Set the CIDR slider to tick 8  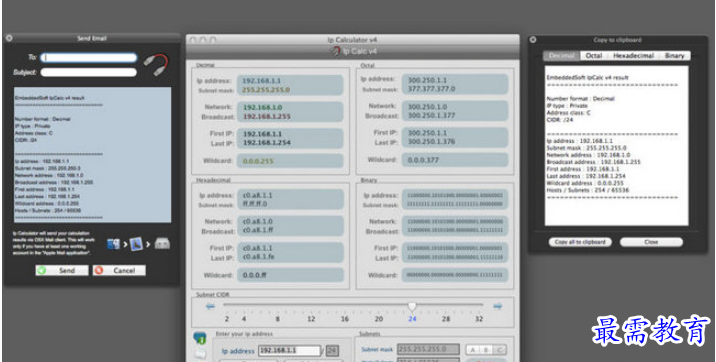[x=278, y=319]
